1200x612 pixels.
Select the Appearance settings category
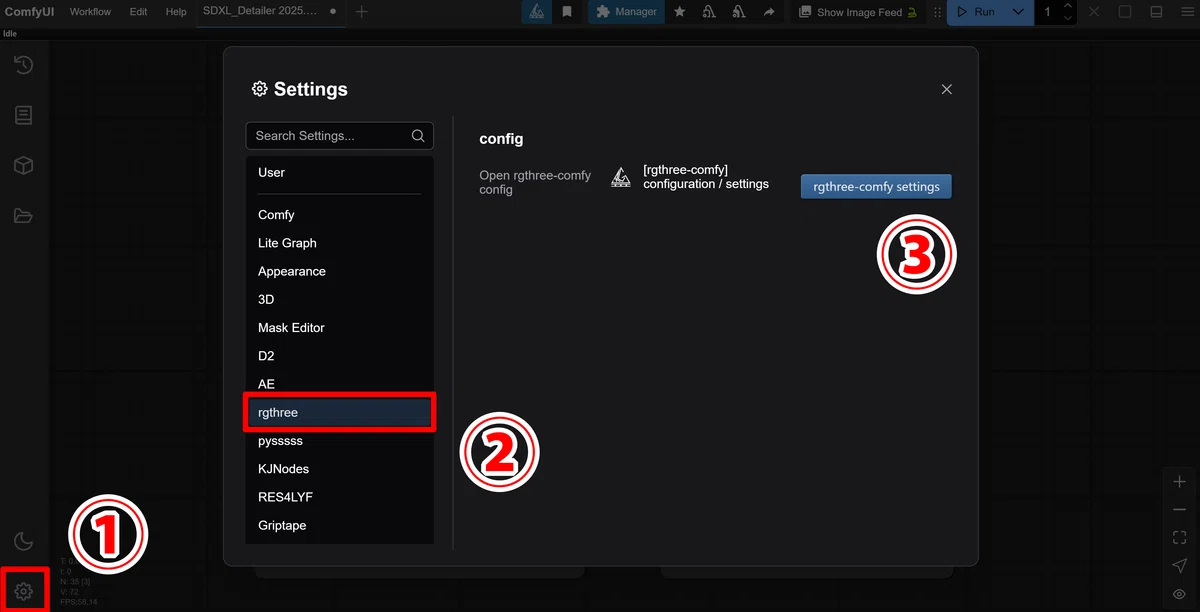click(x=339, y=271)
